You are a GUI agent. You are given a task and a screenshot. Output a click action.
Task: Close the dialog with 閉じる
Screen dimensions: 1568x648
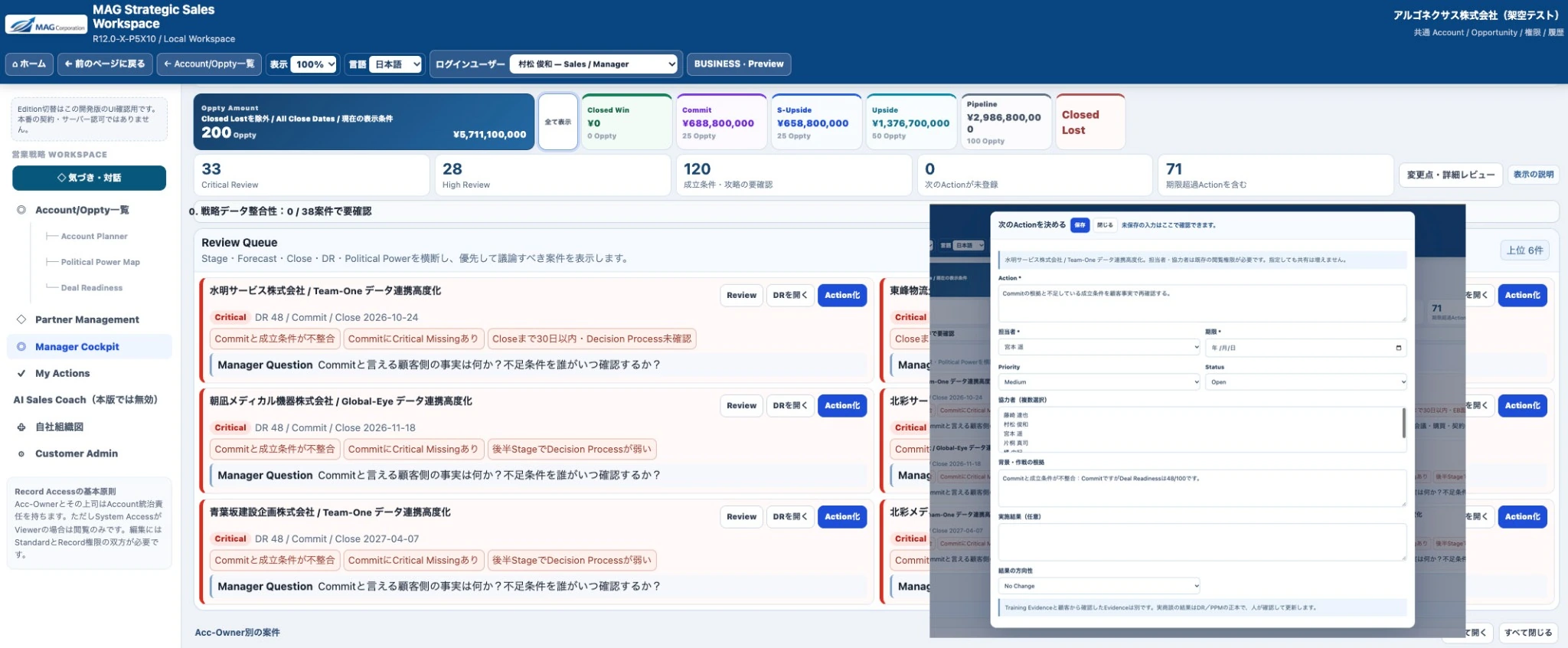pos(1105,225)
